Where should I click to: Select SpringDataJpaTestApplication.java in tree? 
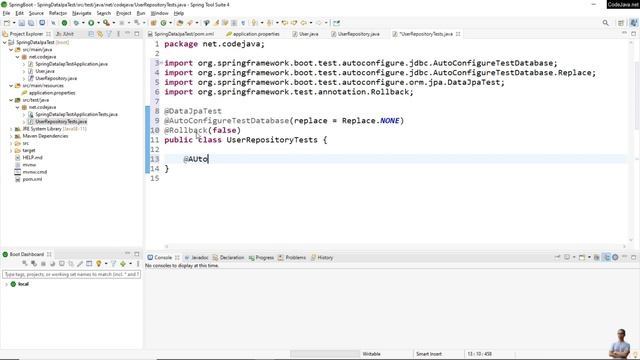click(x=71, y=64)
